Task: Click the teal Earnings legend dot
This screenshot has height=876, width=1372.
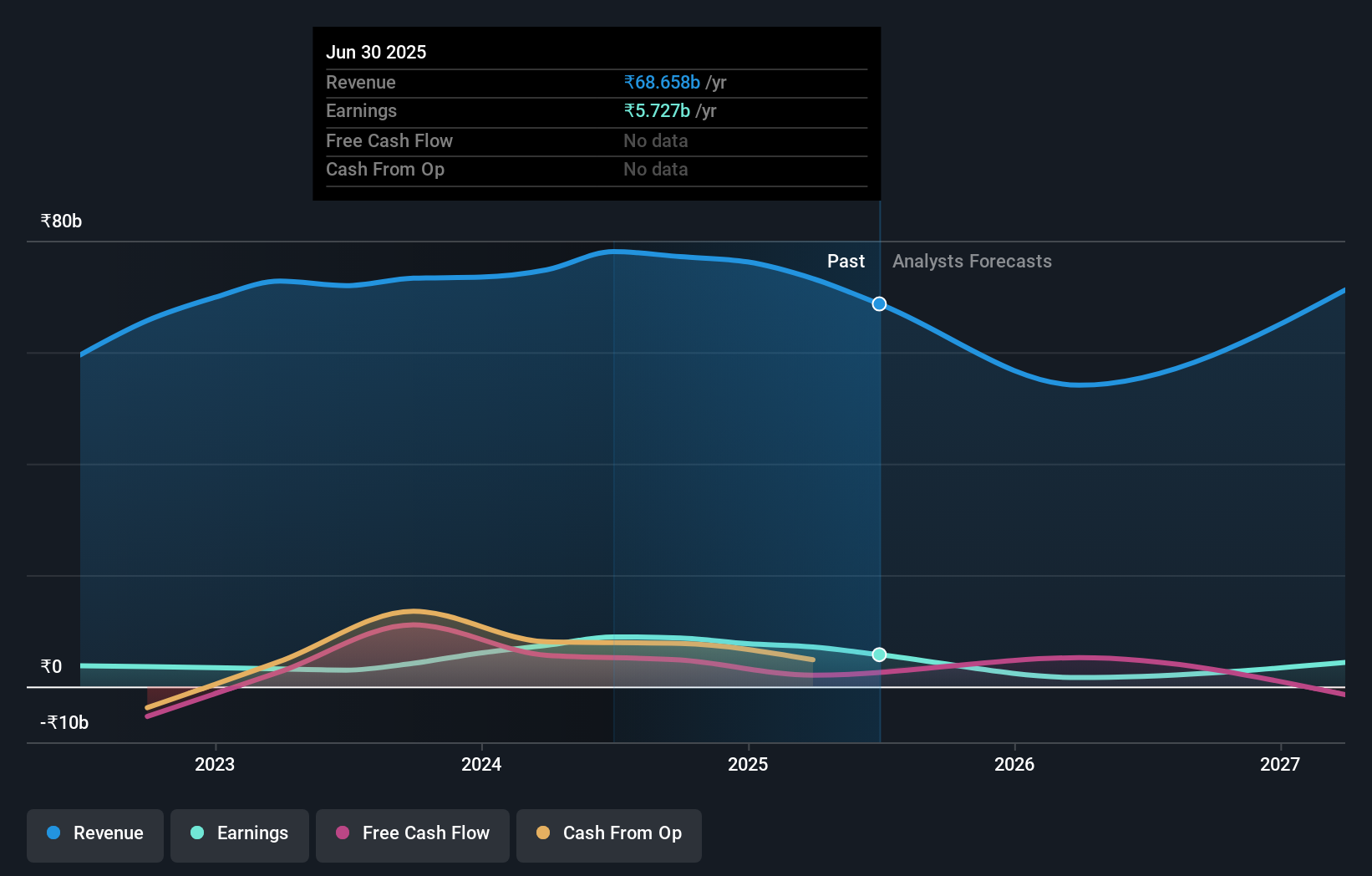Action: pos(196,833)
